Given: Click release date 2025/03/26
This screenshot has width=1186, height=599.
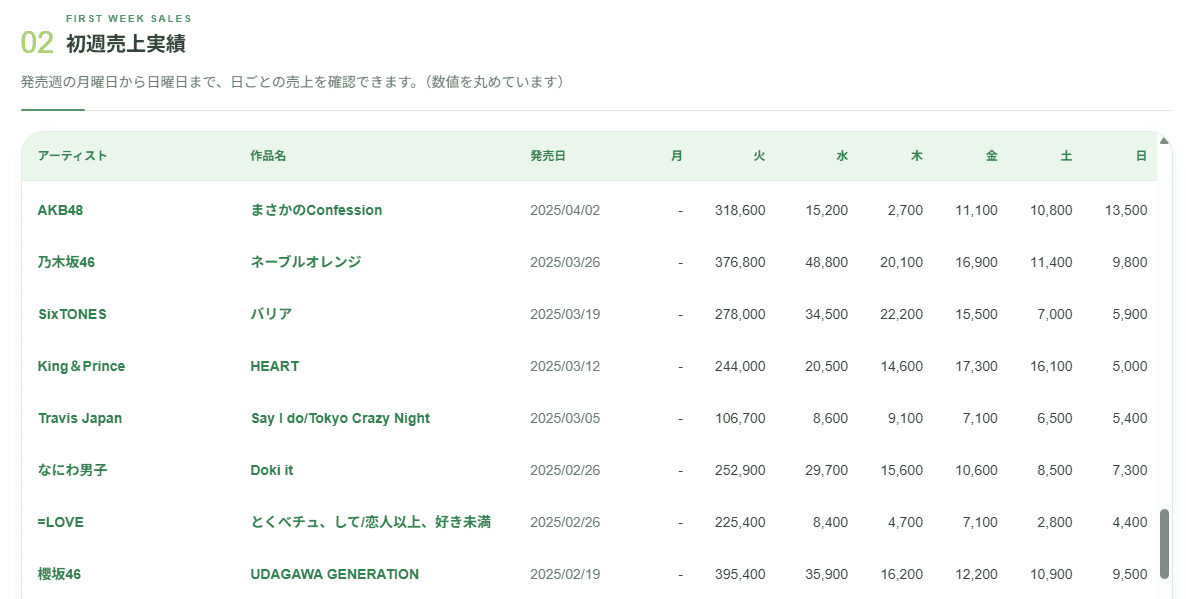Looking at the screenshot, I should [x=565, y=262].
